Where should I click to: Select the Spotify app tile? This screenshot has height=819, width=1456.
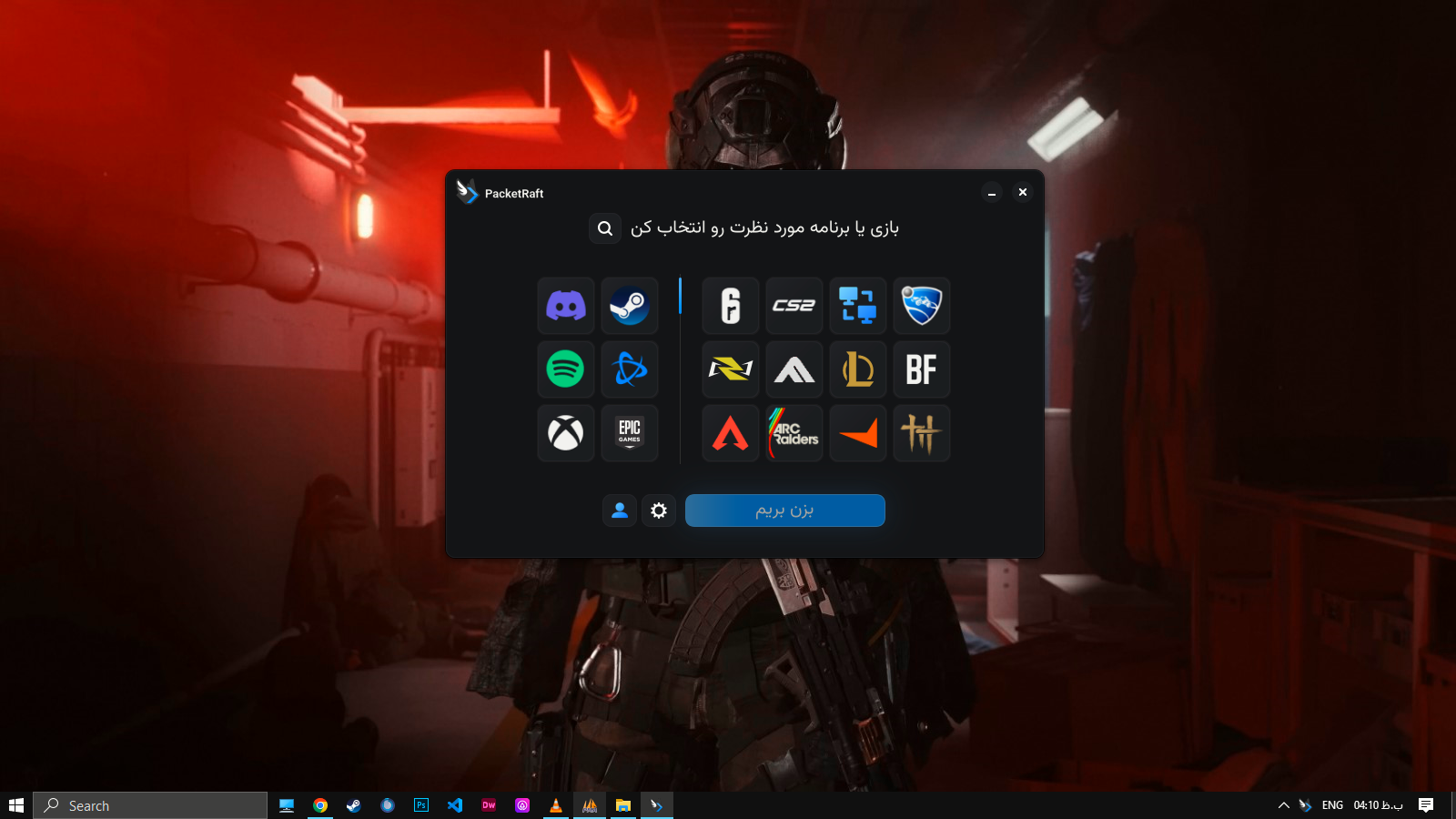566,369
